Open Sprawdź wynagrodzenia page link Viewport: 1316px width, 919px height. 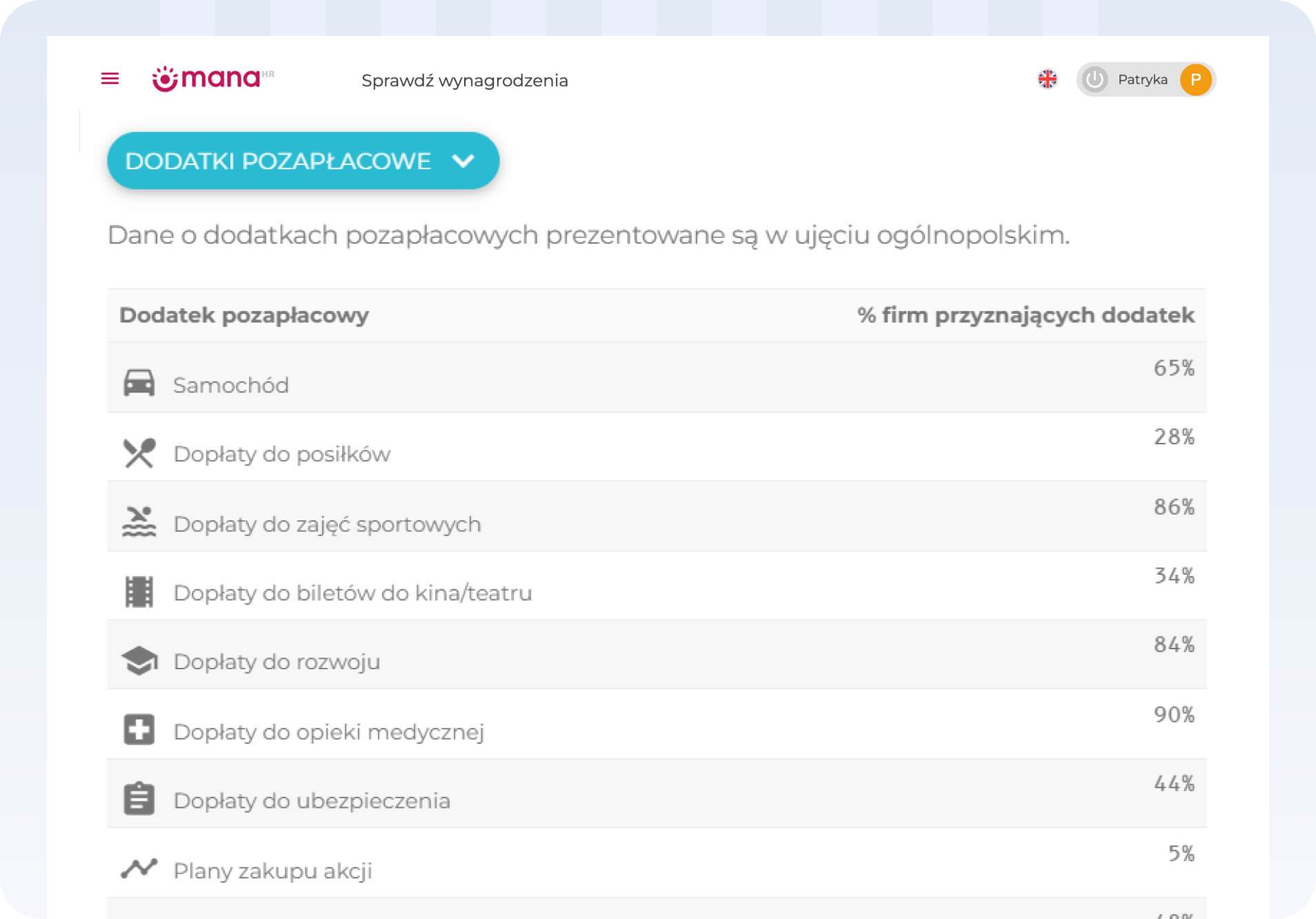tap(464, 81)
